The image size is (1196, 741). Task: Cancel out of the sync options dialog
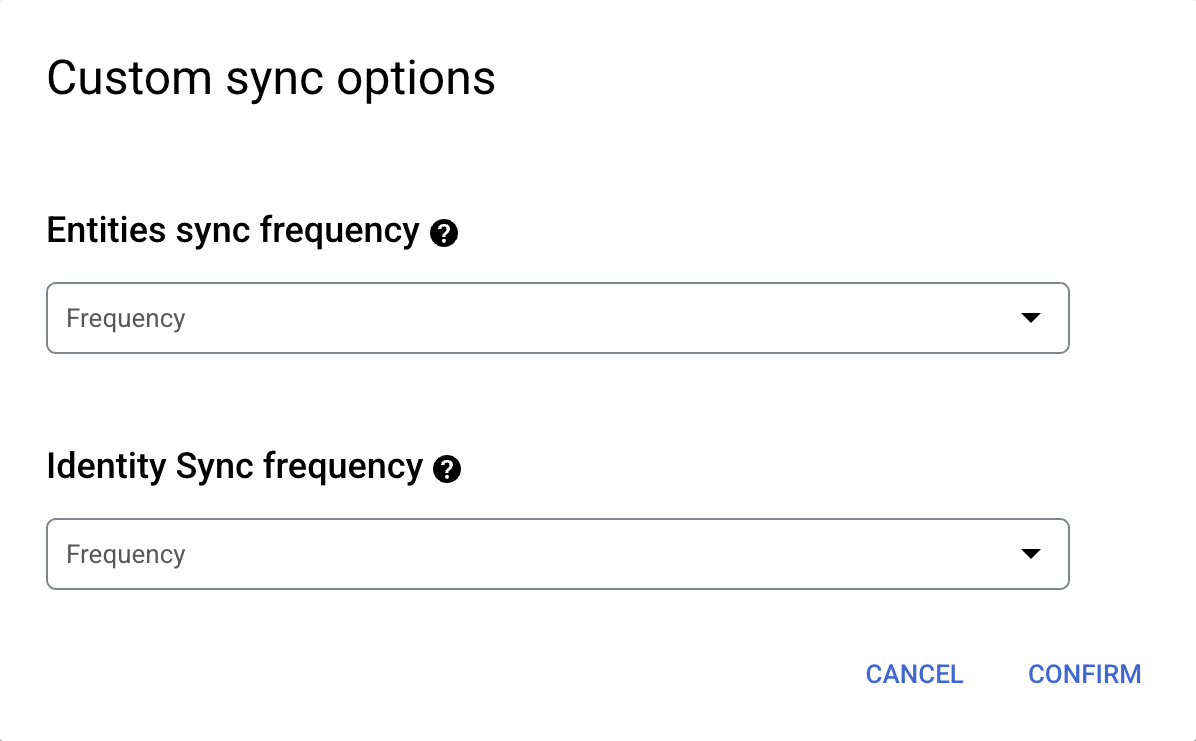(914, 674)
